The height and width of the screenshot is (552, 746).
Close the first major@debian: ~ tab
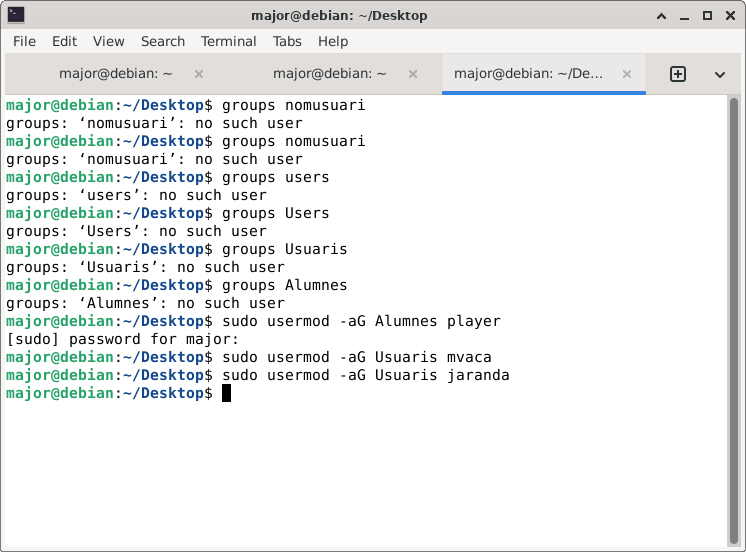click(198, 74)
